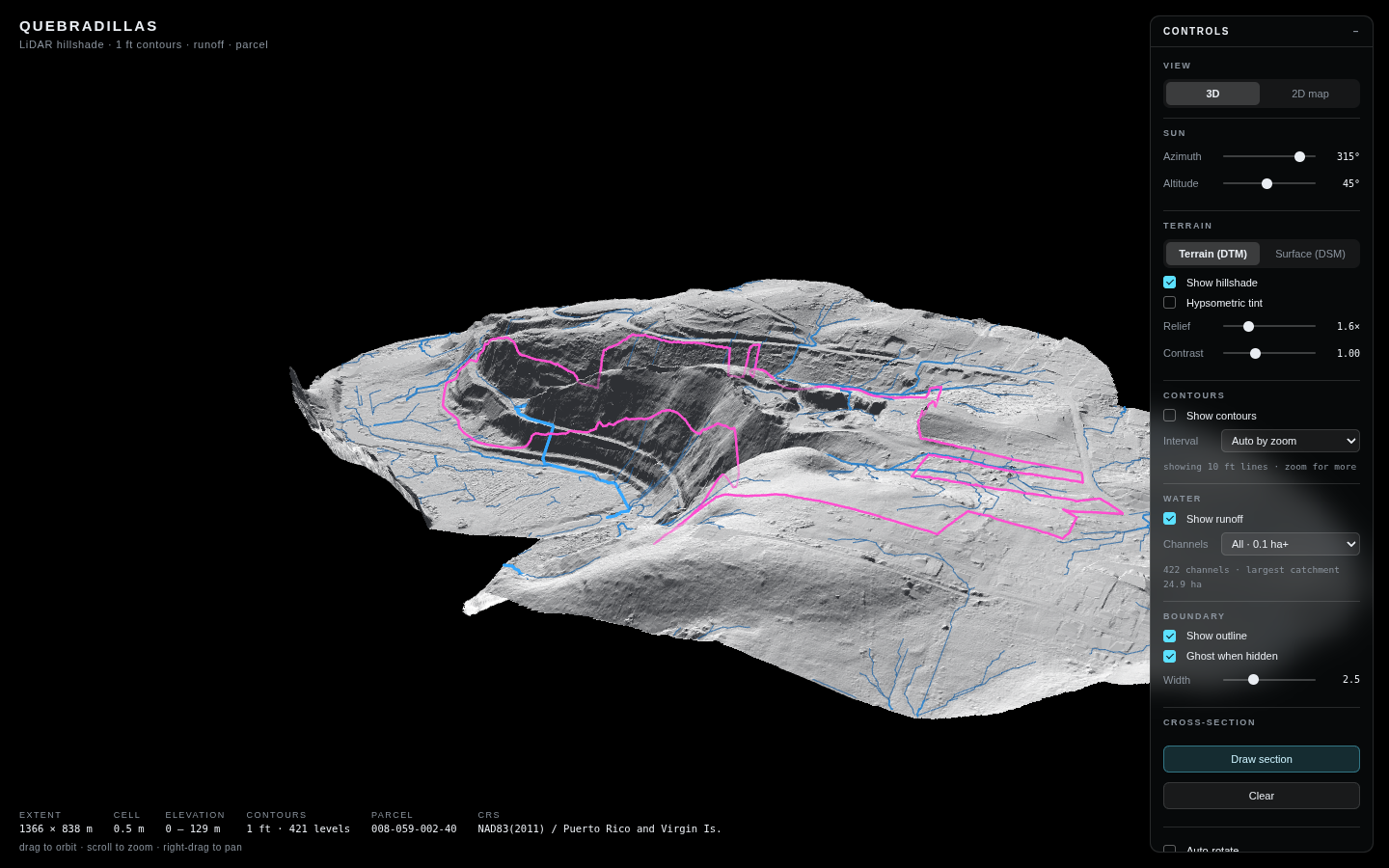
Task: Toggle the Show outline checkbox
Action: coord(1170,637)
